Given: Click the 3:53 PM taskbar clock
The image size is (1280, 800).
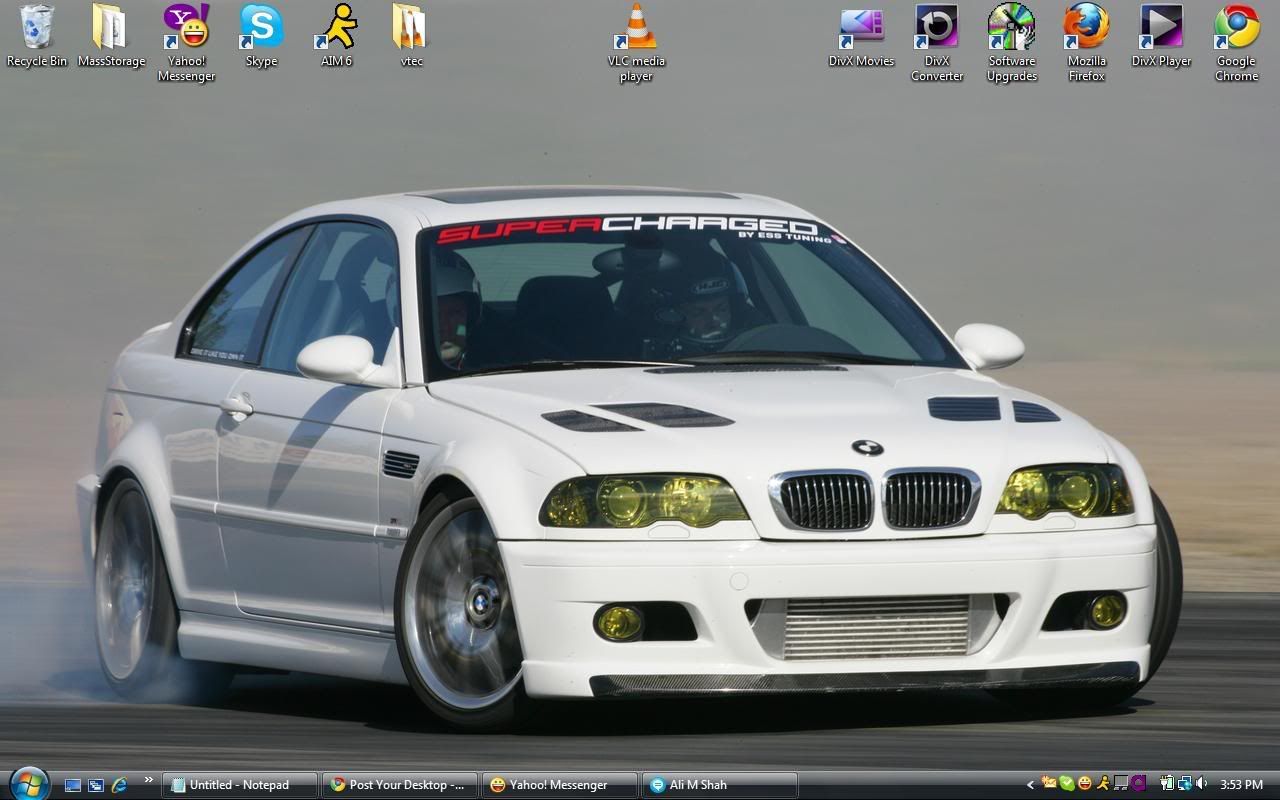Looking at the screenshot, I should click(x=1241, y=785).
